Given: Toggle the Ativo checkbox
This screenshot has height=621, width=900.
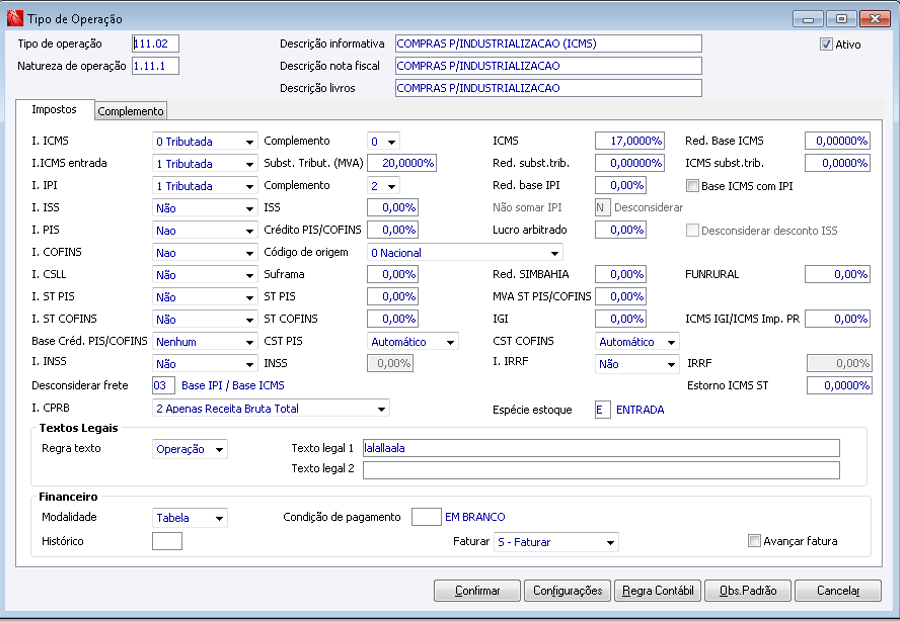Looking at the screenshot, I should [x=826, y=44].
